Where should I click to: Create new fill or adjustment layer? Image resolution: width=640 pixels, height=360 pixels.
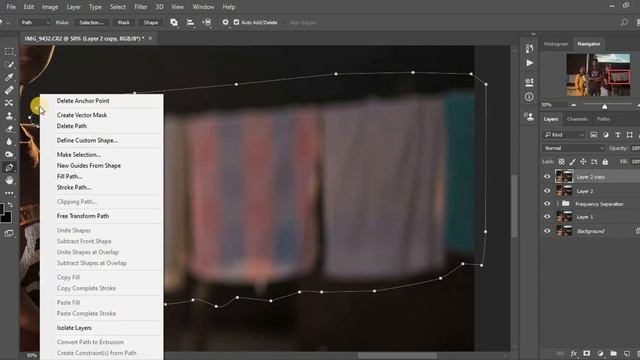coord(600,353)
